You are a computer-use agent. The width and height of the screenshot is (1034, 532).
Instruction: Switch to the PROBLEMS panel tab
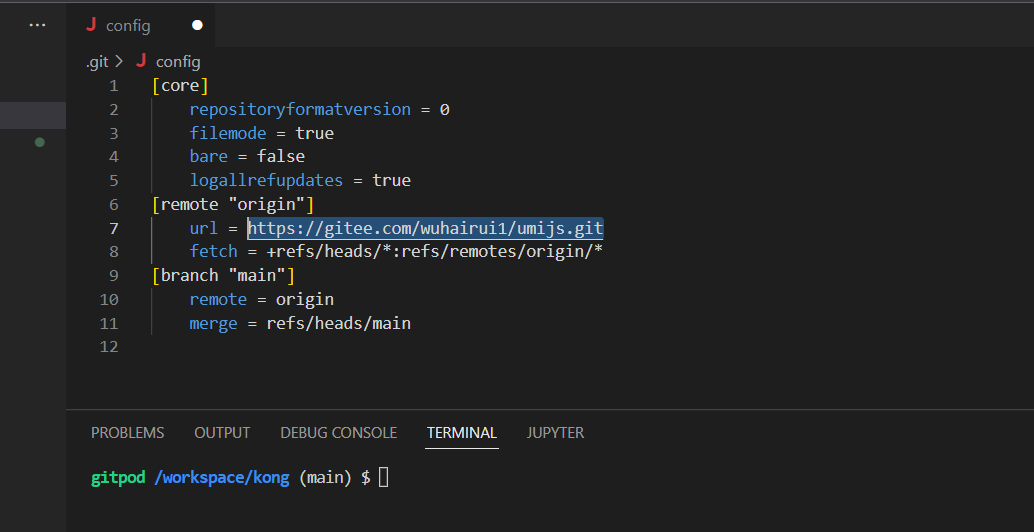coord(127,433)
